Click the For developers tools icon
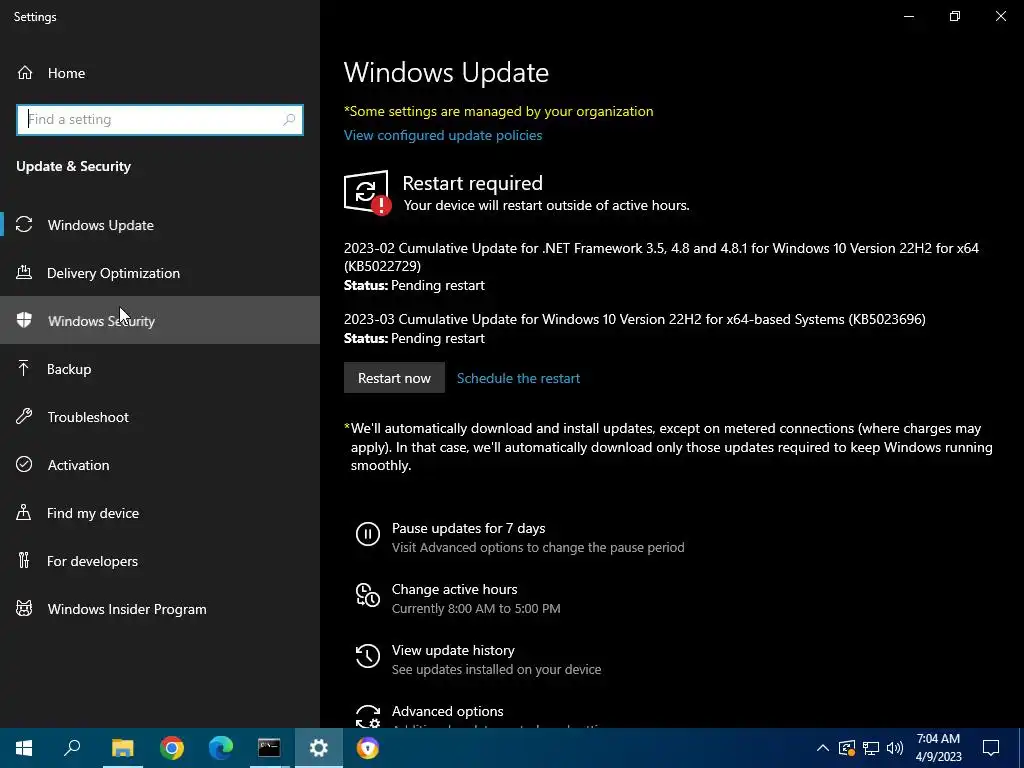The height and width of the screenshot is (768, 1024). tap(24, 560)
